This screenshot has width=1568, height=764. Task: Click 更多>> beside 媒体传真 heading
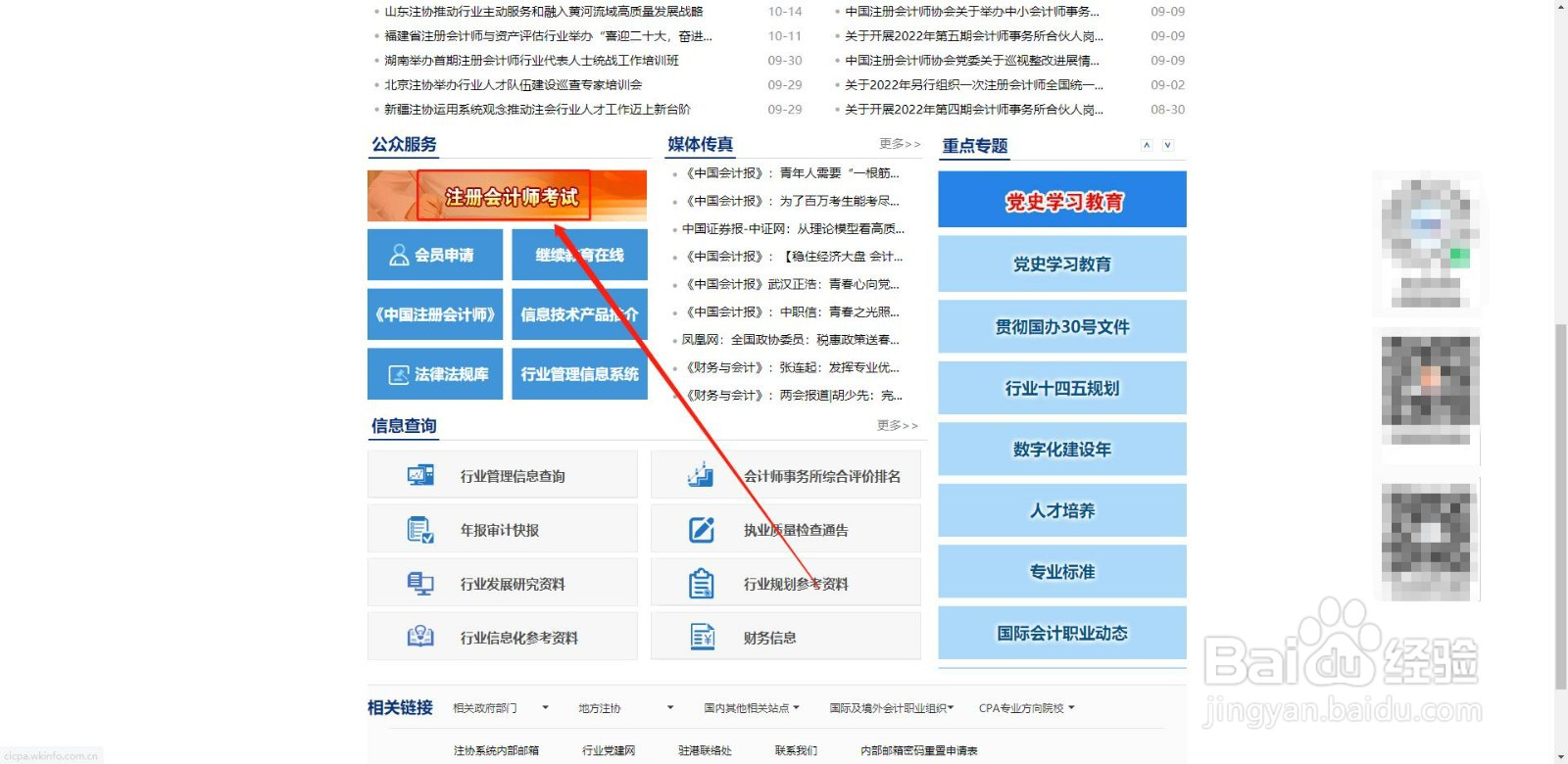[x=900, y=144]
